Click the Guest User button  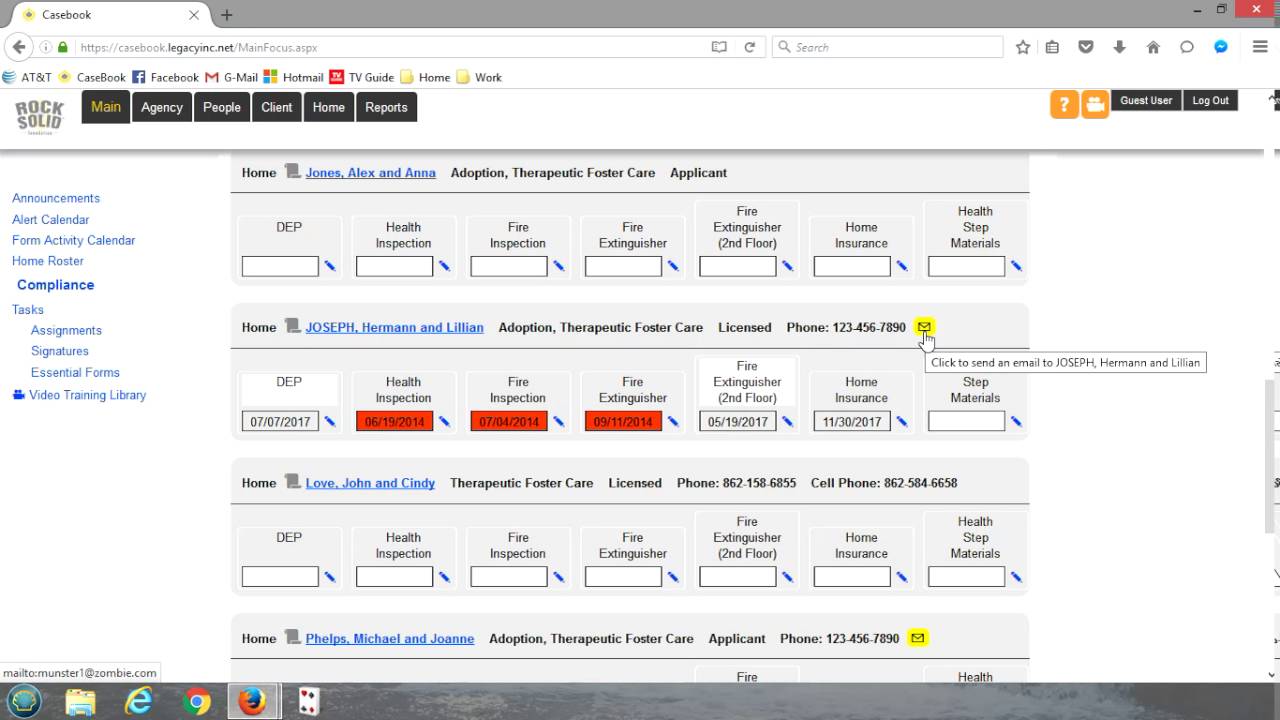[x=1146, y=100]
